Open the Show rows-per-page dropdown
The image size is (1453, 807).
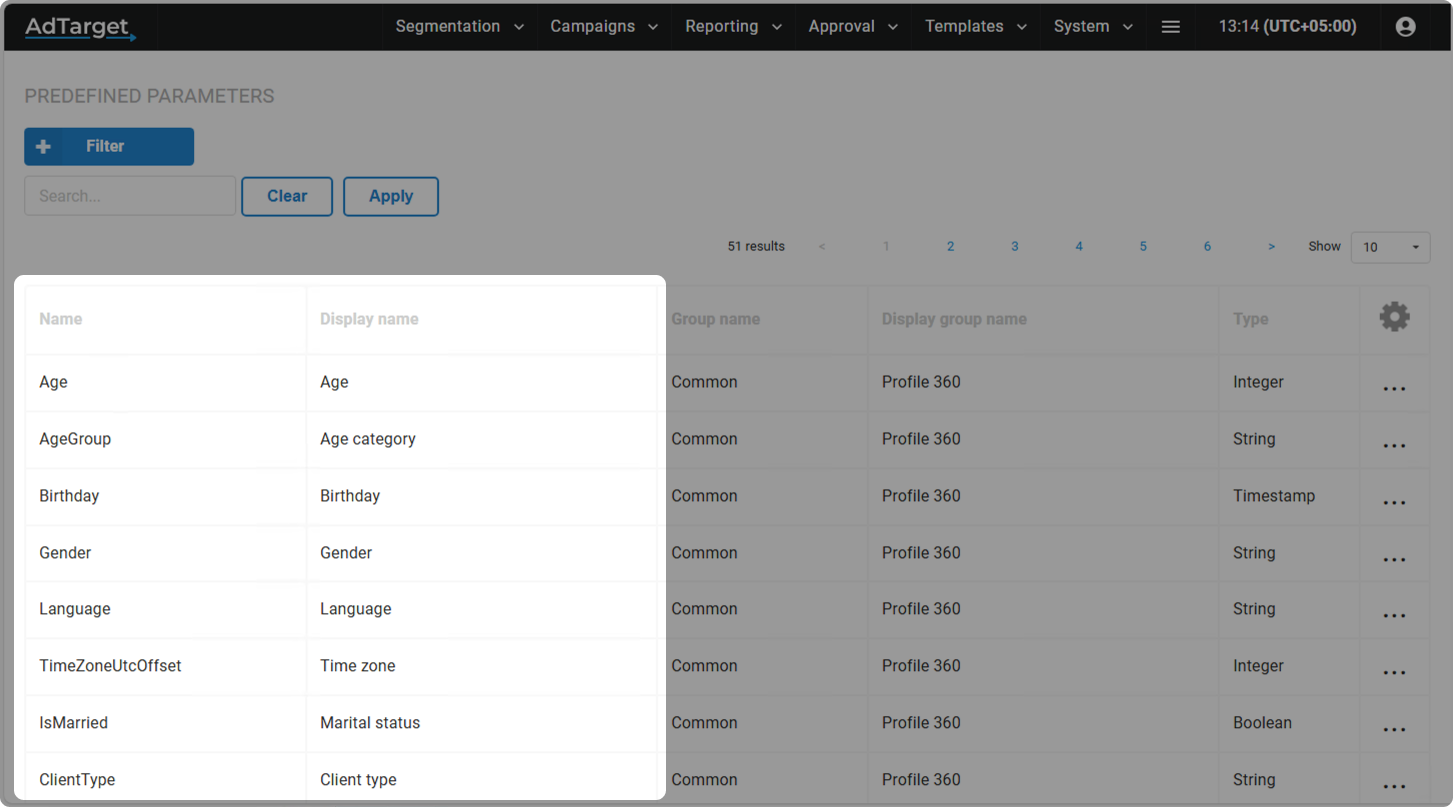(x=1390, y=247)
